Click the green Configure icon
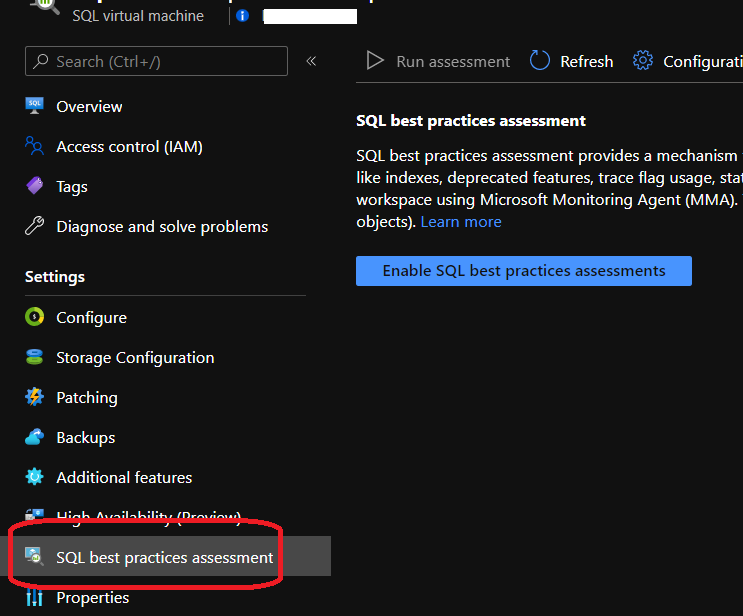The height and width of the screenshot is (616, 743). pos(35,317)
